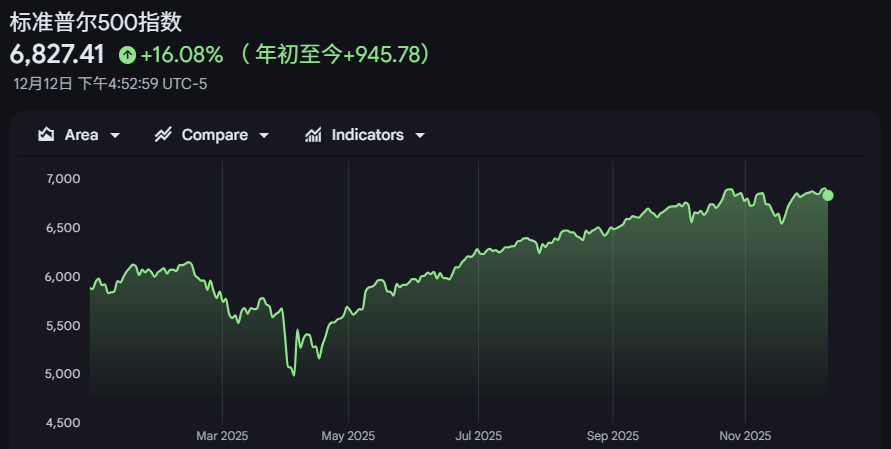Image resolution: width=891 pixels, height=449 pixels.
Task: Click the 4,500 y-axis label
Action: [63, 423]
